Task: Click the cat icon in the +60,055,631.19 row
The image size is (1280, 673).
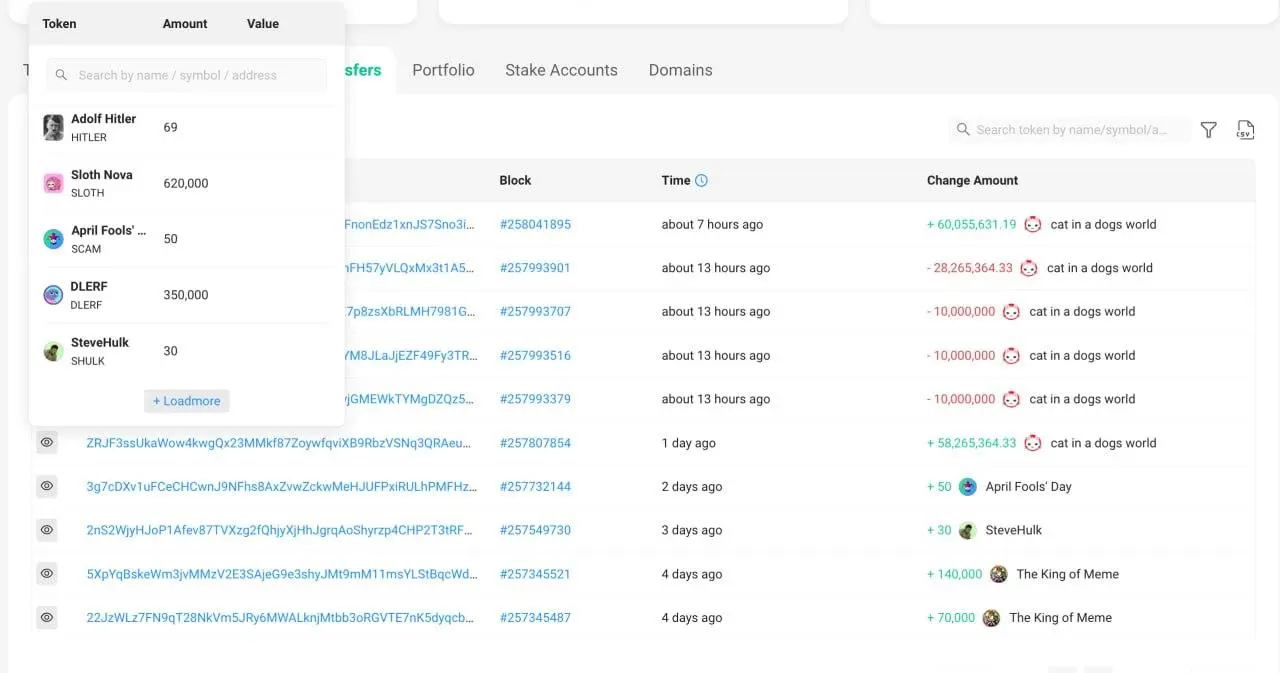Action: (x=1032, y=225)
